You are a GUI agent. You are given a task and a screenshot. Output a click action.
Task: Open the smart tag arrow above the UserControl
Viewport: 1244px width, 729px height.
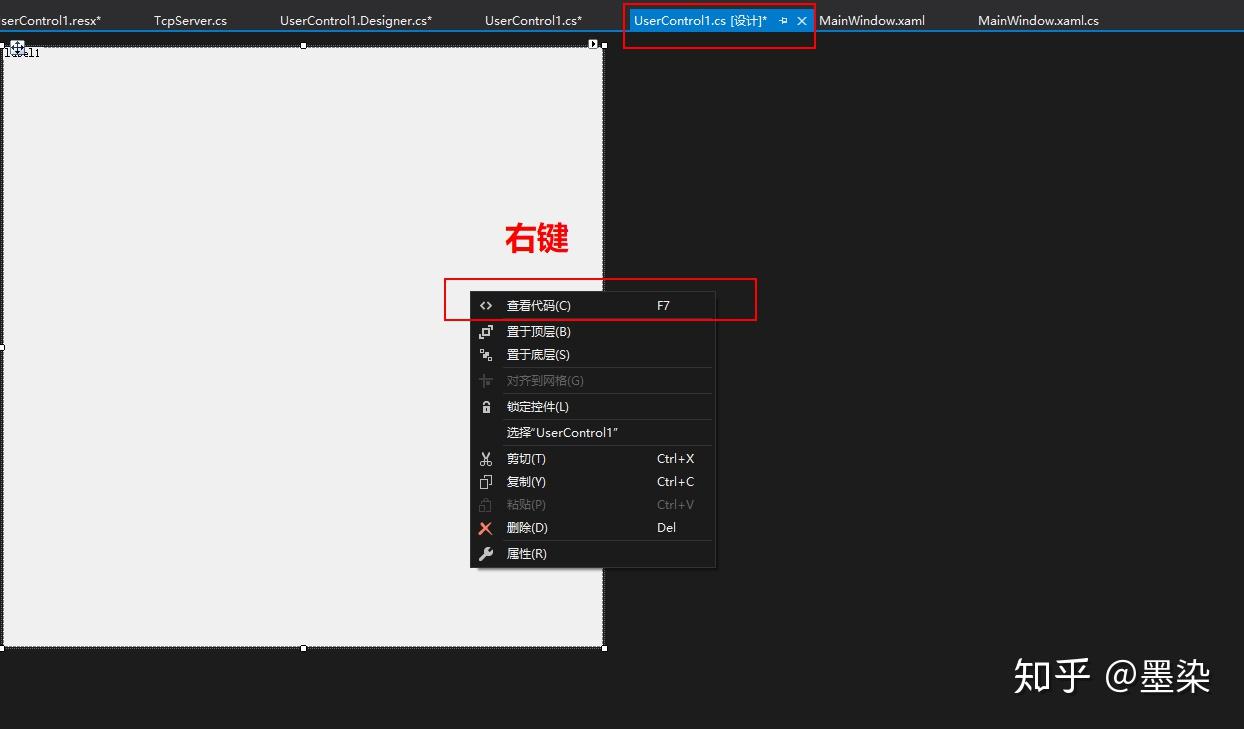(593, 44)
